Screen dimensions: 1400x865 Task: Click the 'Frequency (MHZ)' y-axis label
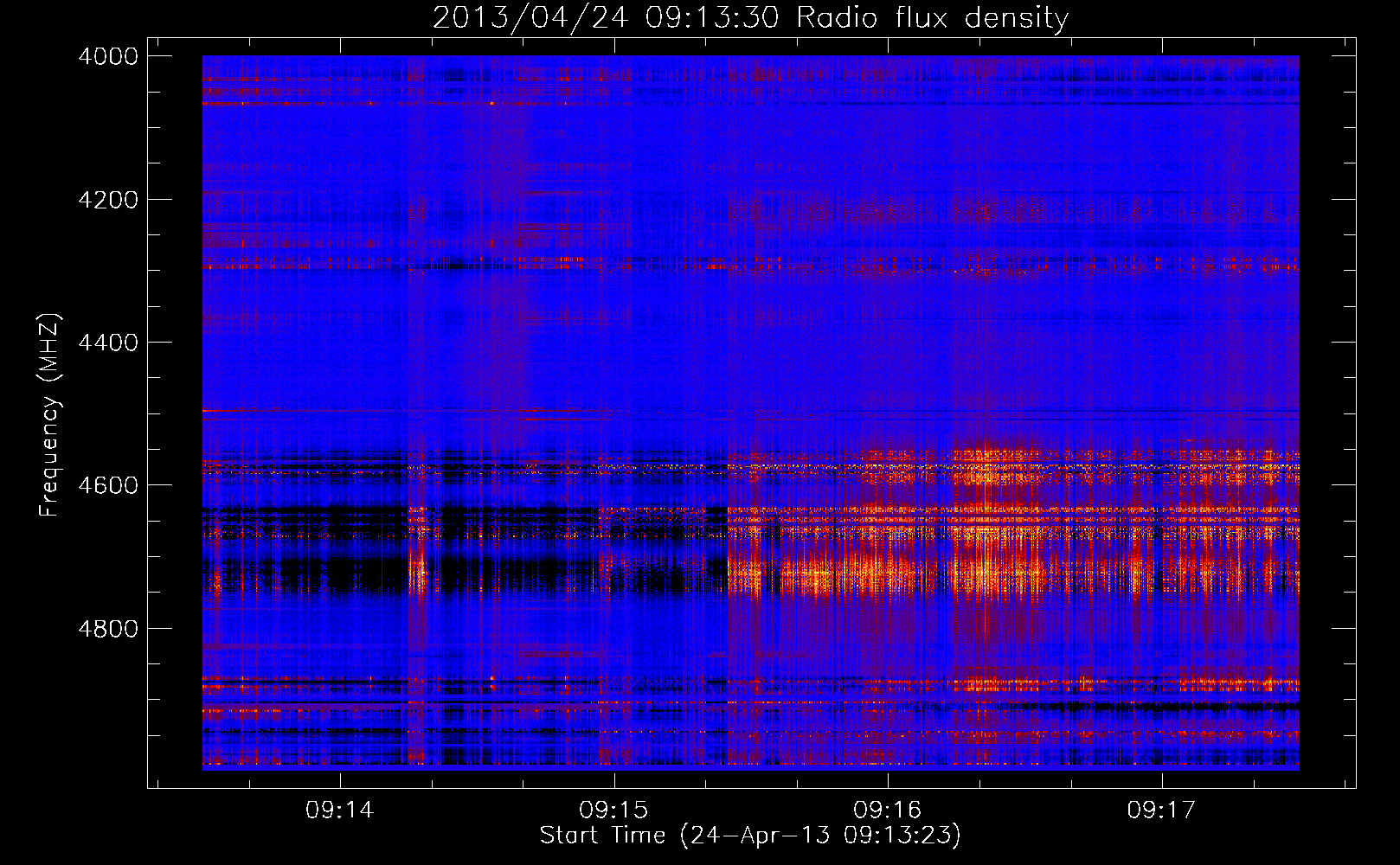click(x=49, y=415)
